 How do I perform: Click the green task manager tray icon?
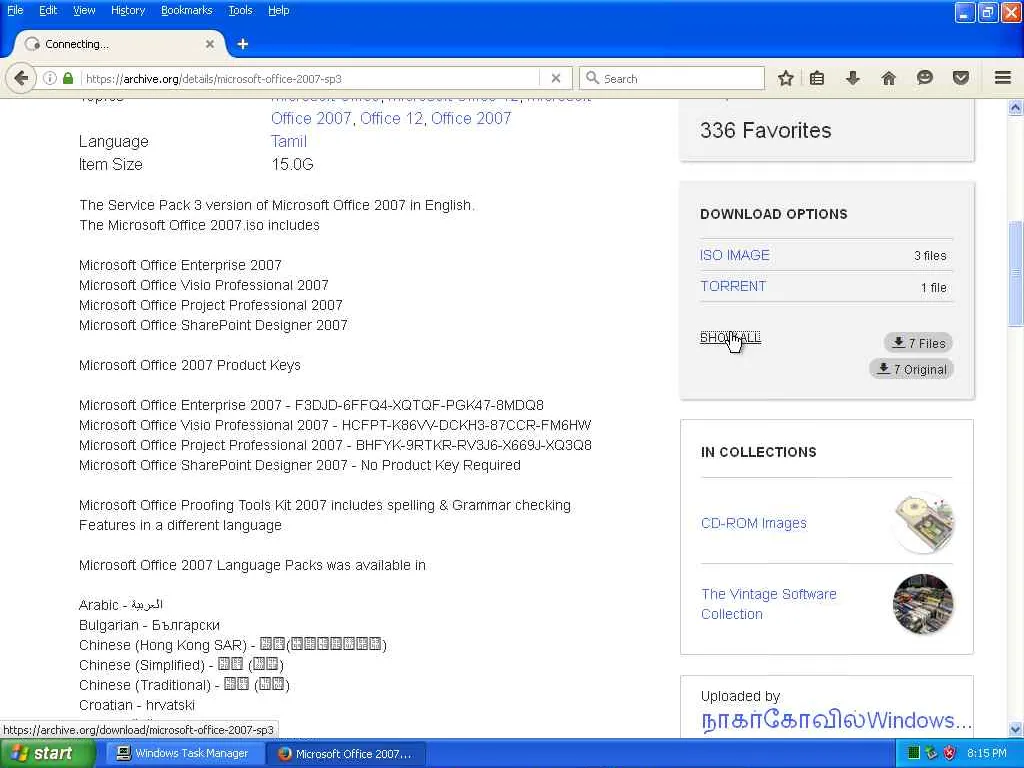914,753
